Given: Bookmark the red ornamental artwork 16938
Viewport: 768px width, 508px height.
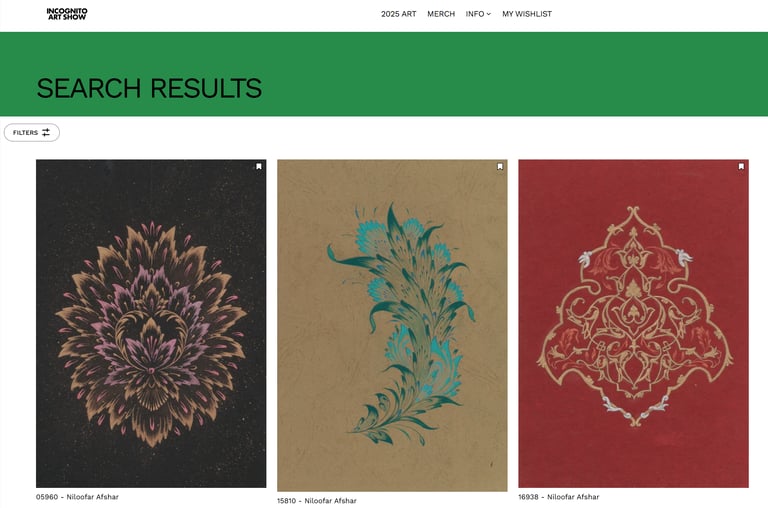Looking at the screenshot, I should click(741, 167).
